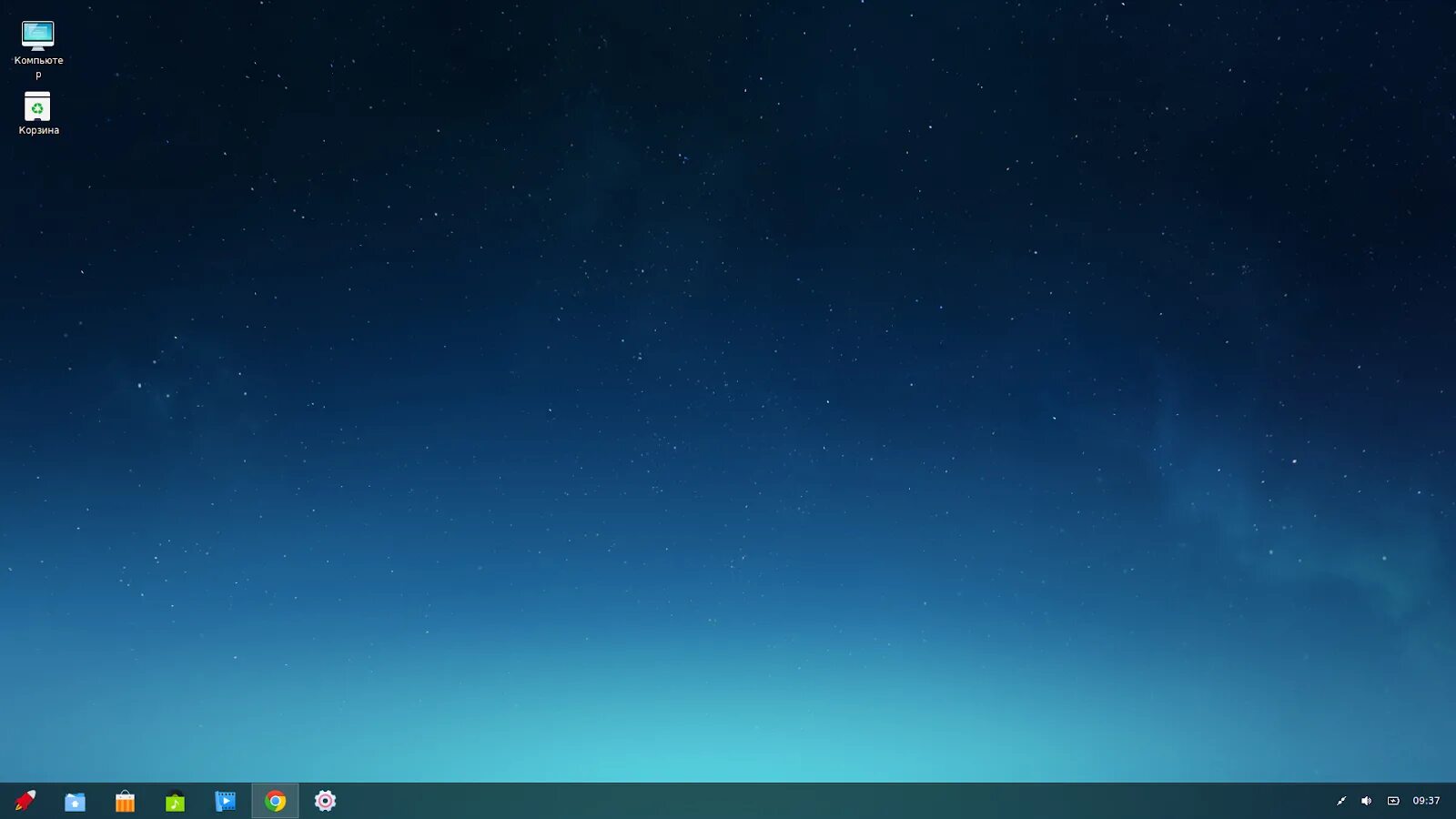Screen dimensions: 1456x819
Task: Launch the blue Movie player icon
Action: 225,801
